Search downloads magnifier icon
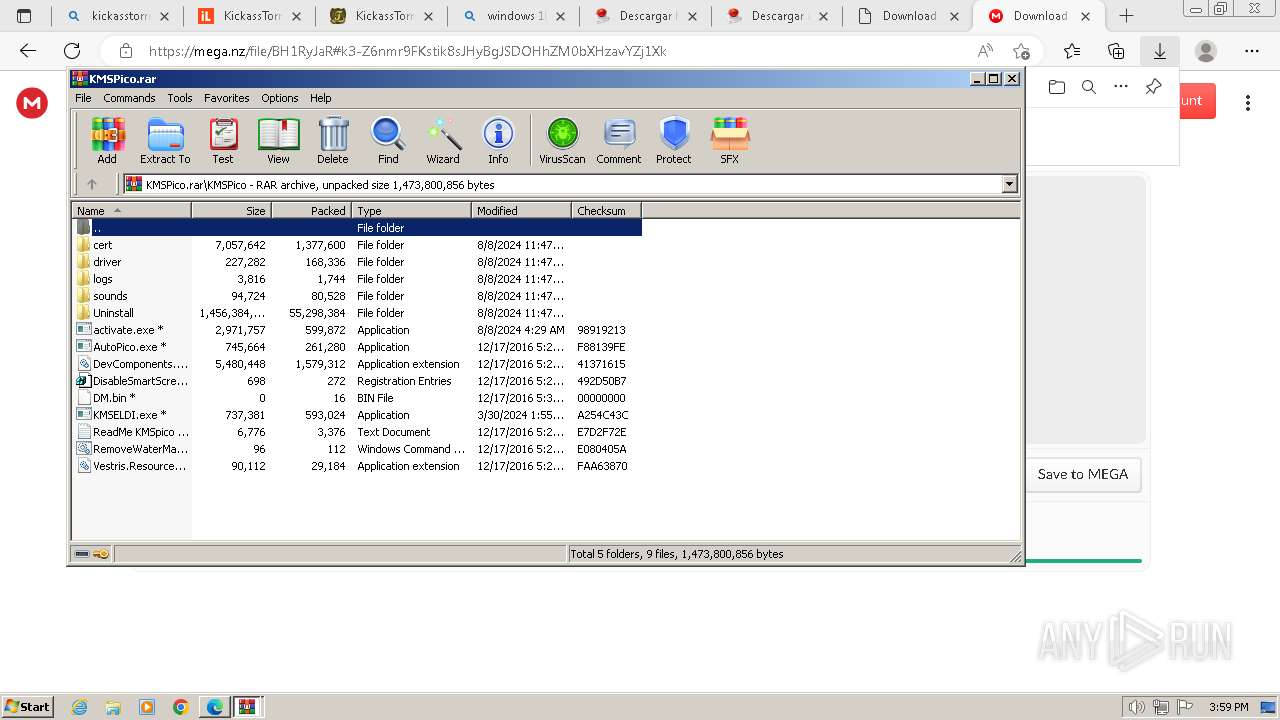Image resolution: width=1280 pixels, height=720 pixels. 1089,87
